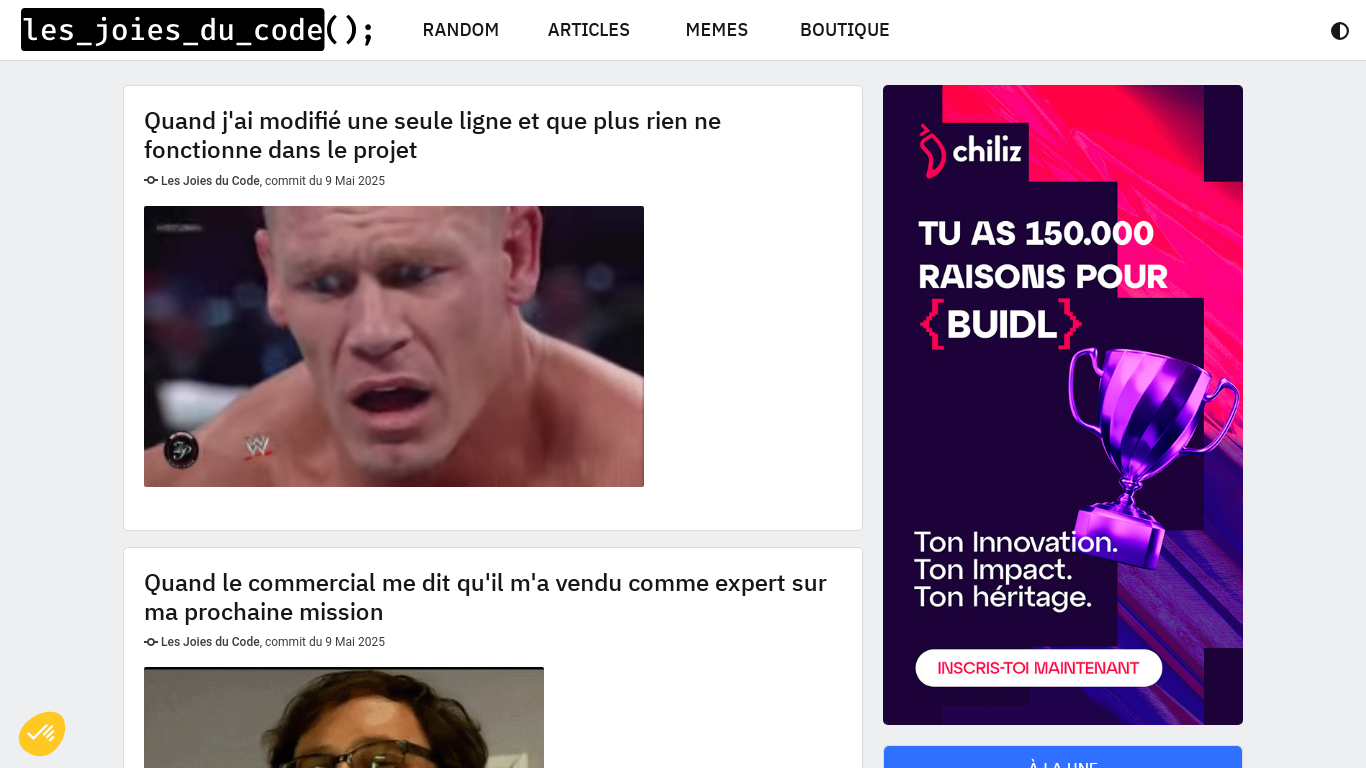Open post about modifying a single line
Image resolution: width=1366 pixels, height=768 pixels.
pyautogui.click(x=432, y=135)
